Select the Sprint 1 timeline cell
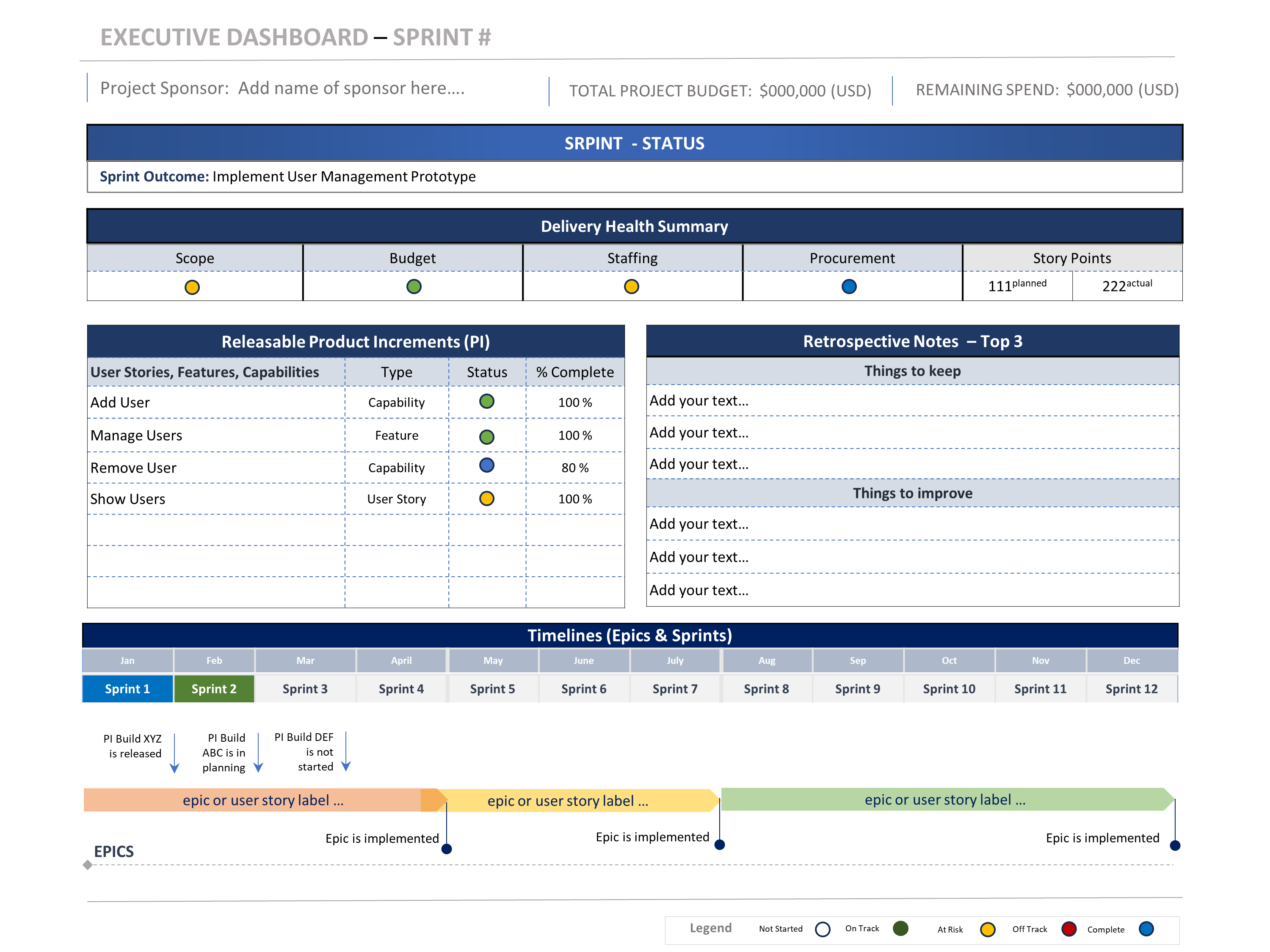This screenshot has height=952, width=1270. click(x=127, y=688)
